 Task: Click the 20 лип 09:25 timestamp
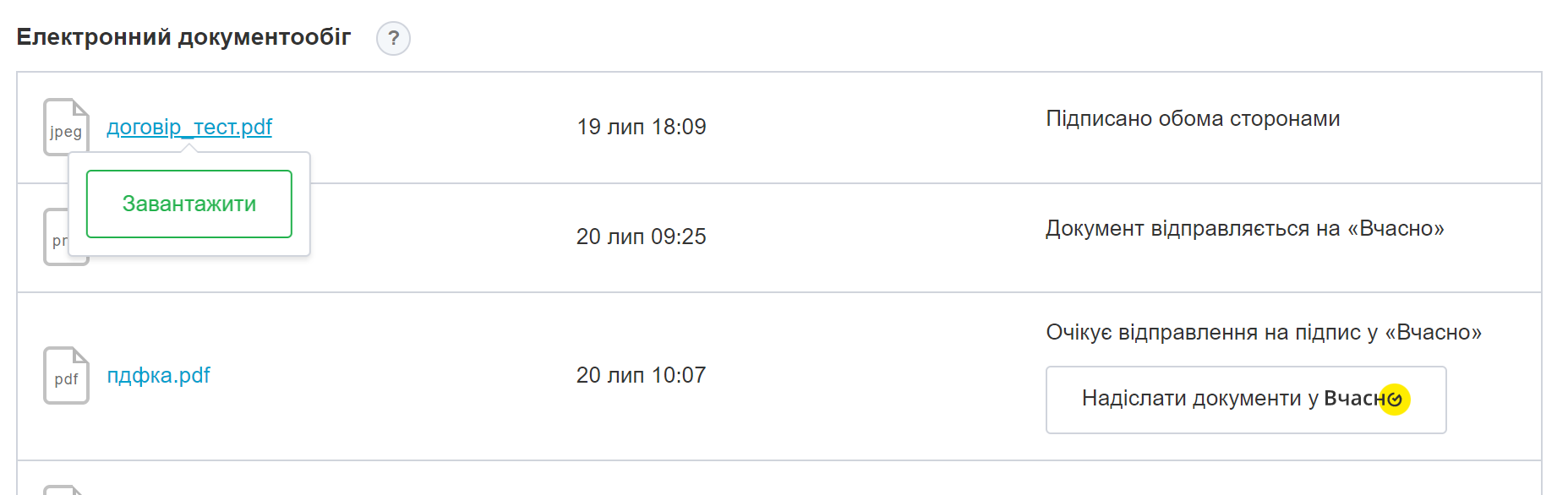point(641,237)
